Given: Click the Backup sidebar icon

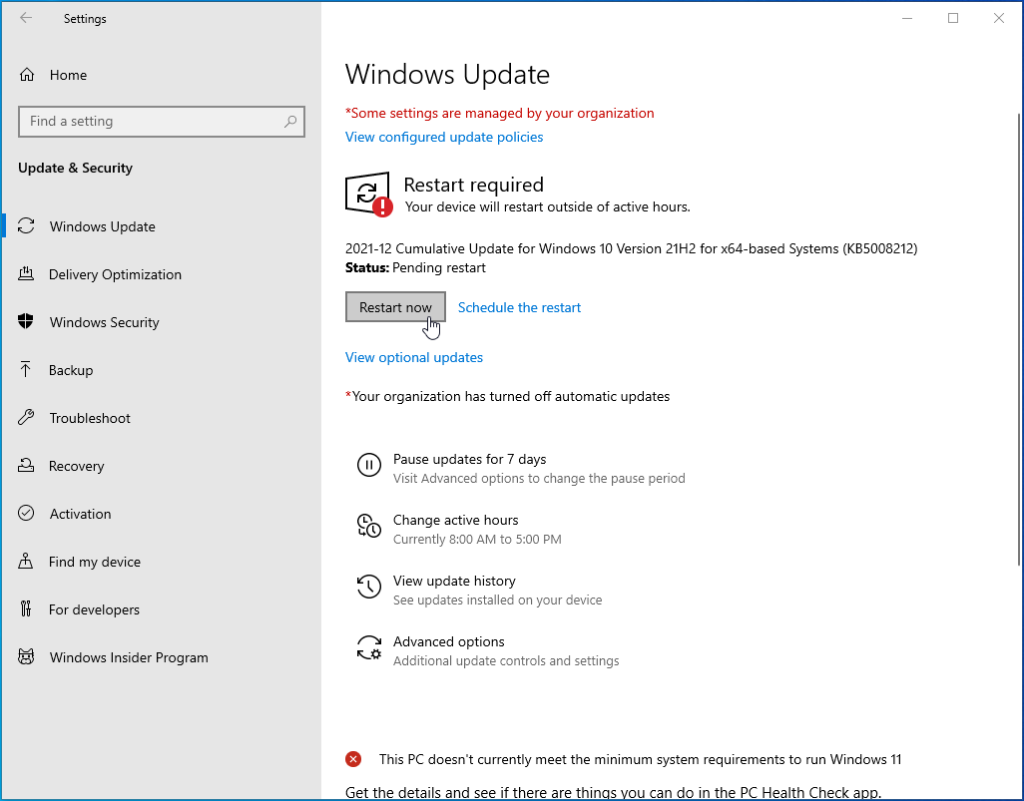Looking at the screenshot, I should [x=26, y=370].
